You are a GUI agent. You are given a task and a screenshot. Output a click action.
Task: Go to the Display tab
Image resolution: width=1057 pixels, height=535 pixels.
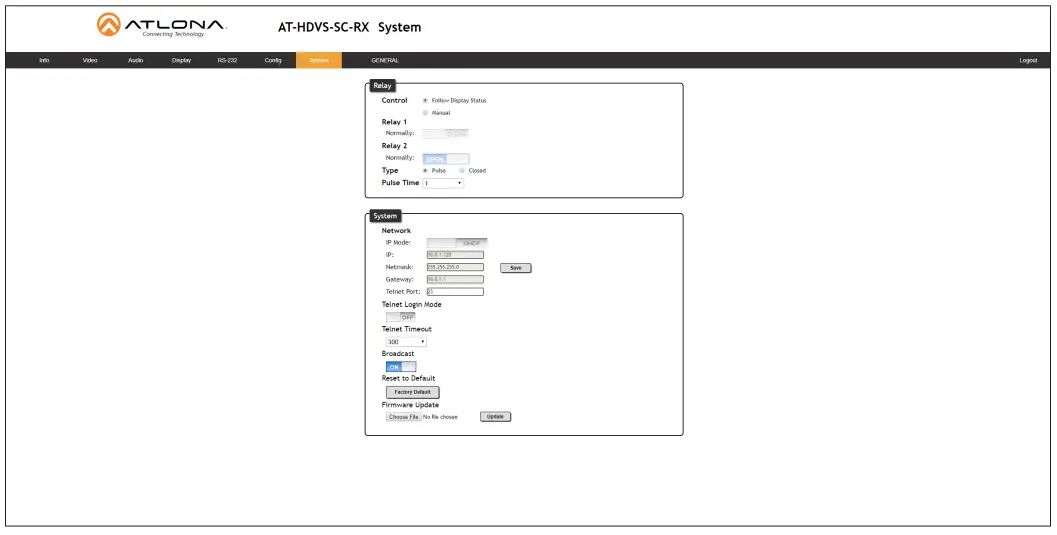(181, 61)
